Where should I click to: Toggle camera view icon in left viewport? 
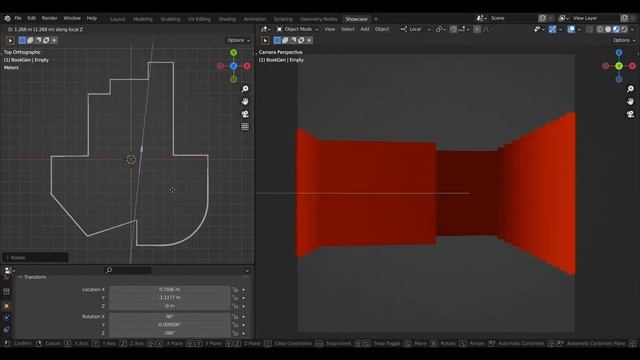pyautogui.click(x=245, y=114)
